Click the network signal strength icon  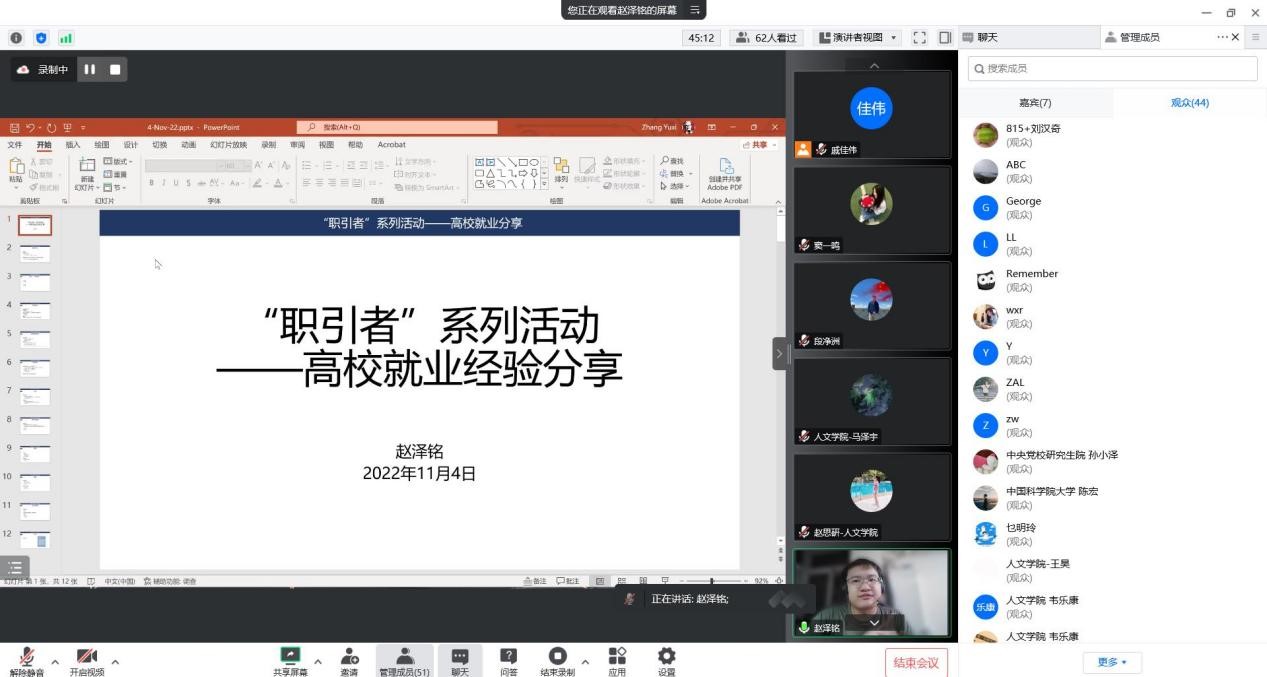click(66, 38)
